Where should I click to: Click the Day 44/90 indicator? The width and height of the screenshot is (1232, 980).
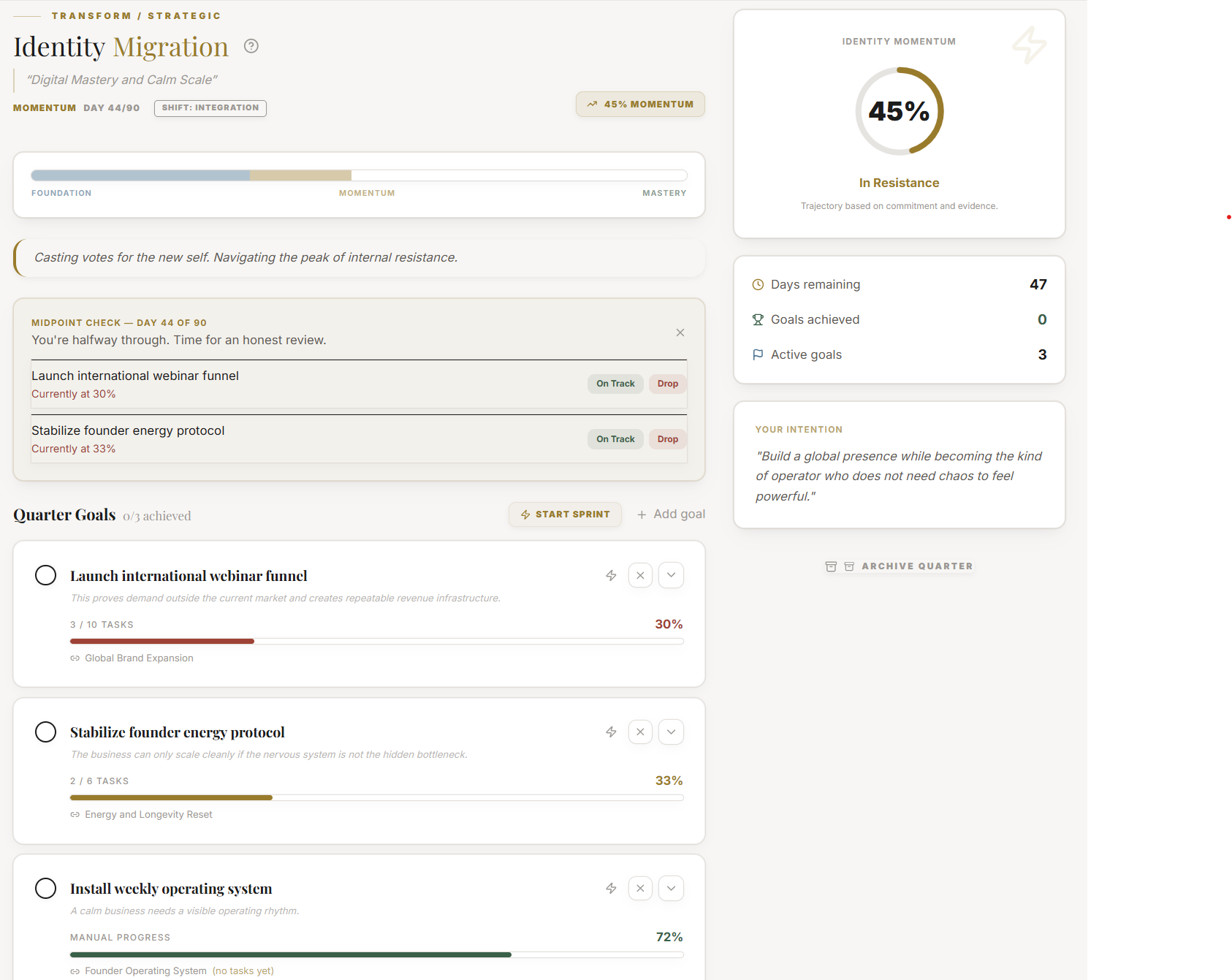112,108
